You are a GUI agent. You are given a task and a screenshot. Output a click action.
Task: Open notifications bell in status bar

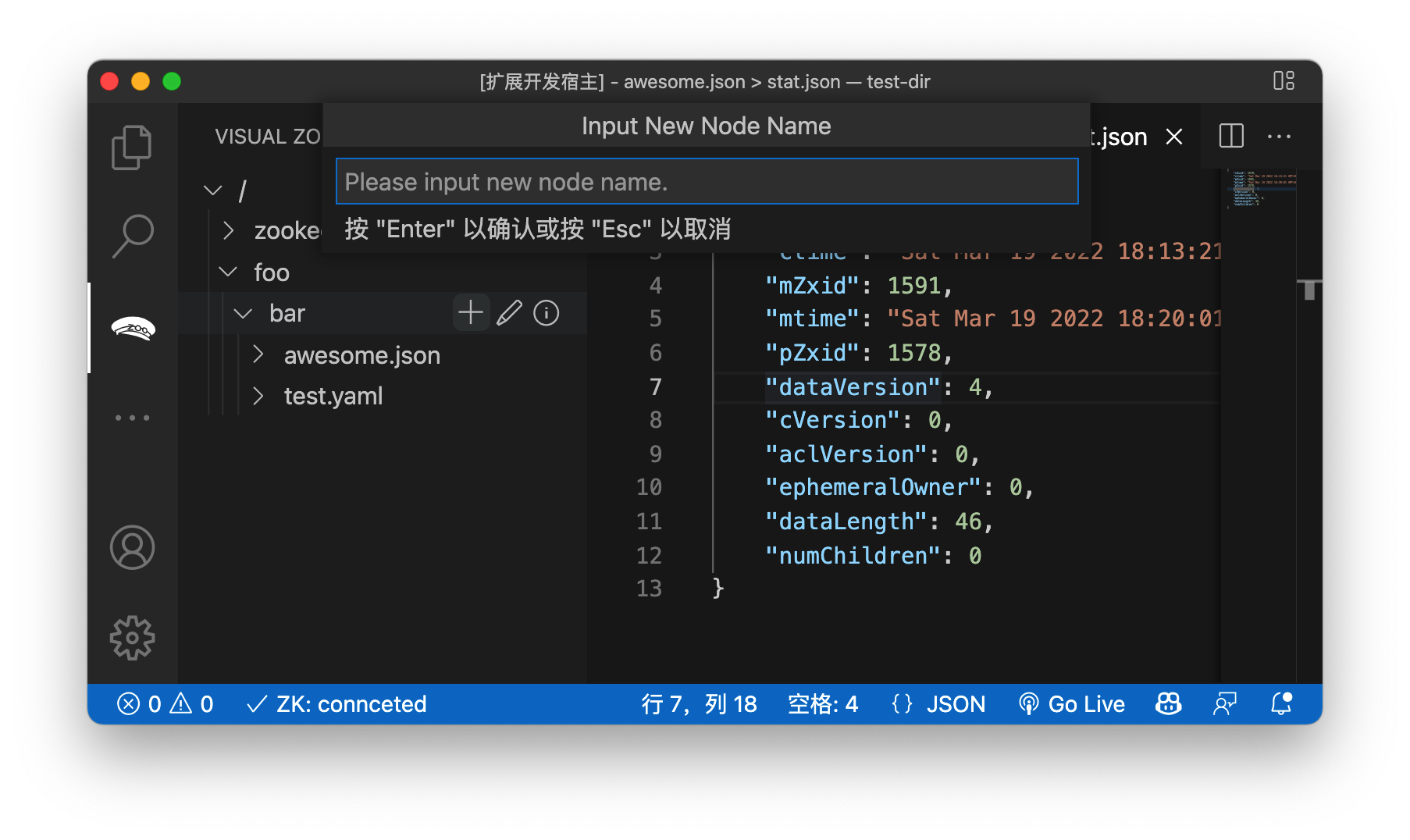click(1281, 704)
